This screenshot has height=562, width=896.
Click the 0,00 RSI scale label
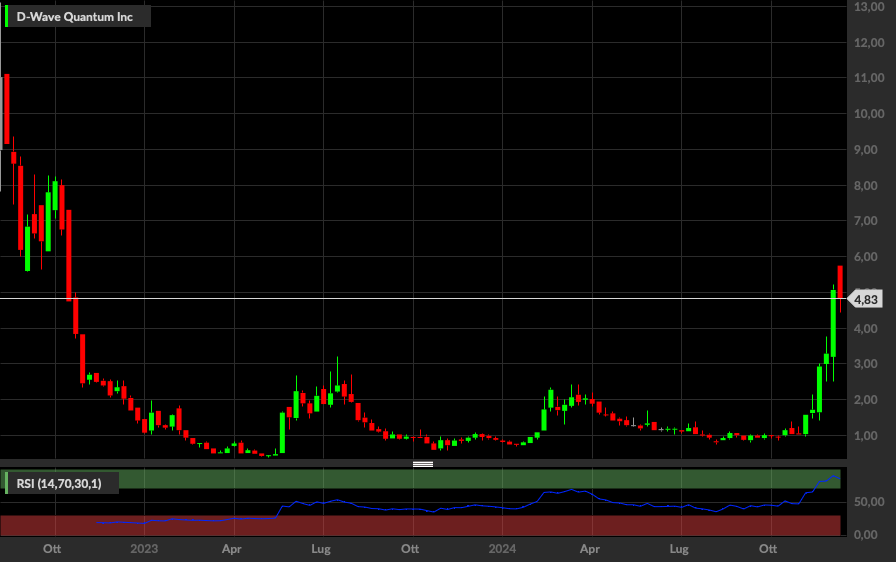click(866, 535)
